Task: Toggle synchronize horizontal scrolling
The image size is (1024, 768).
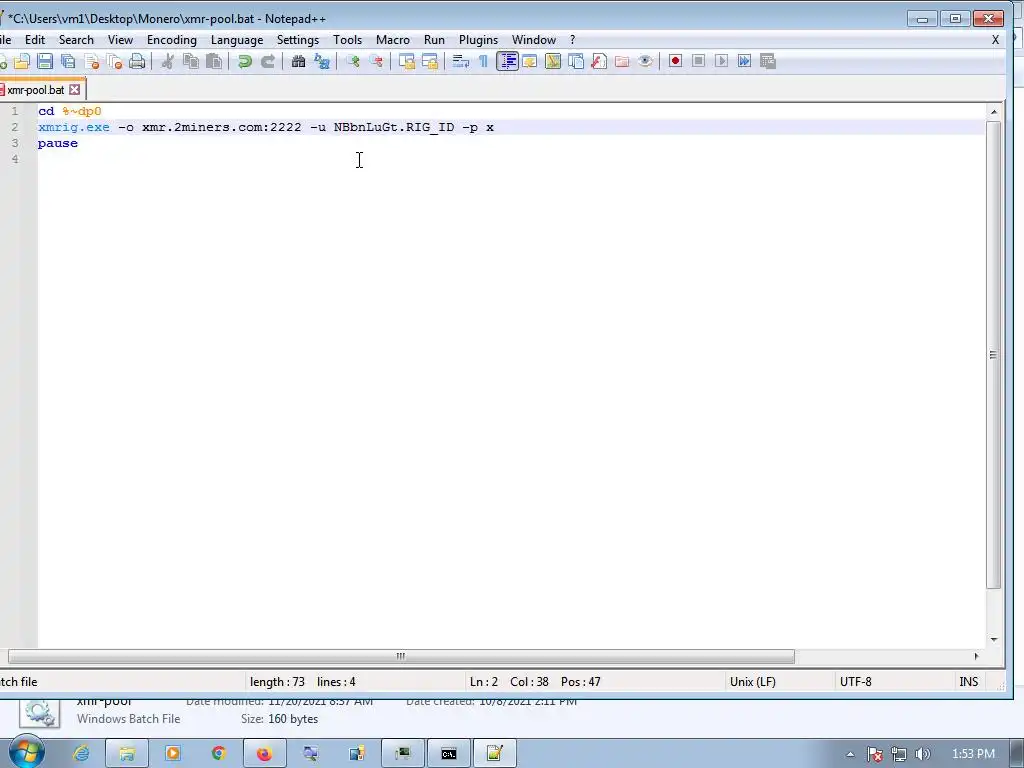Action: pyautogui.click(x=430, y=61)
